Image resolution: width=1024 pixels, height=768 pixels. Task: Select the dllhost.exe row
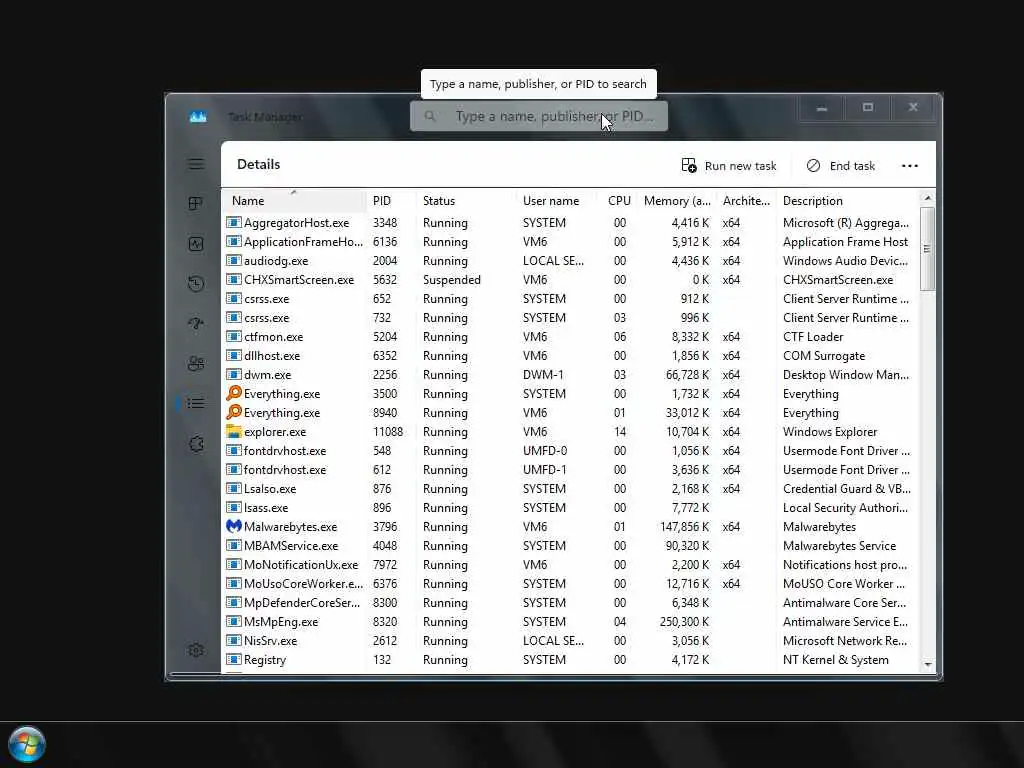coord(569,355)
